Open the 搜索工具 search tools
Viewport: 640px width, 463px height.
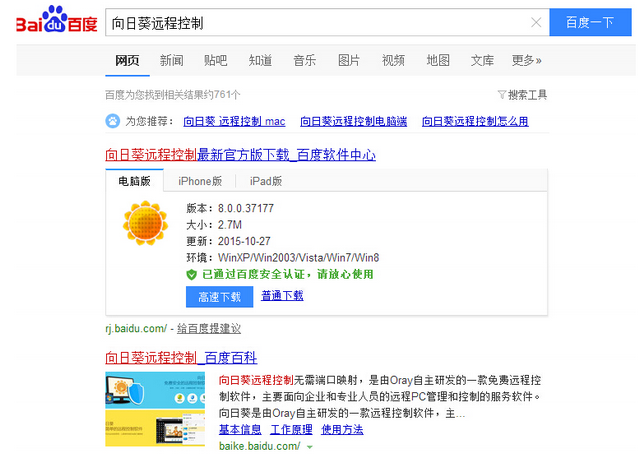pos(527,95)
